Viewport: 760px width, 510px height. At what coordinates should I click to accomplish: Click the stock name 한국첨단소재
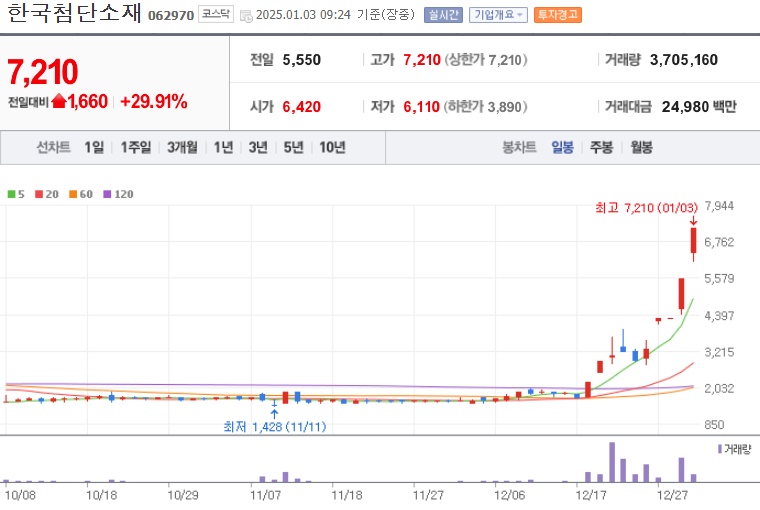tap(74, 13)
